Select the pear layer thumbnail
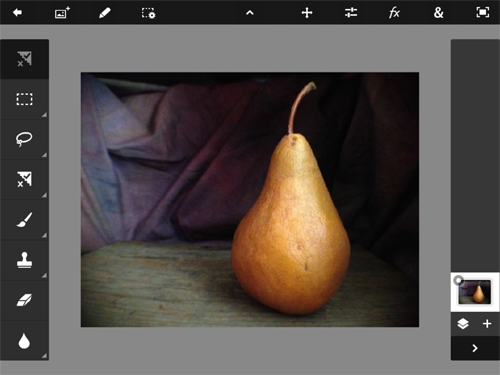Image resolution: width=500 pixels, height=375 pixels. click(x=475, y=292)
